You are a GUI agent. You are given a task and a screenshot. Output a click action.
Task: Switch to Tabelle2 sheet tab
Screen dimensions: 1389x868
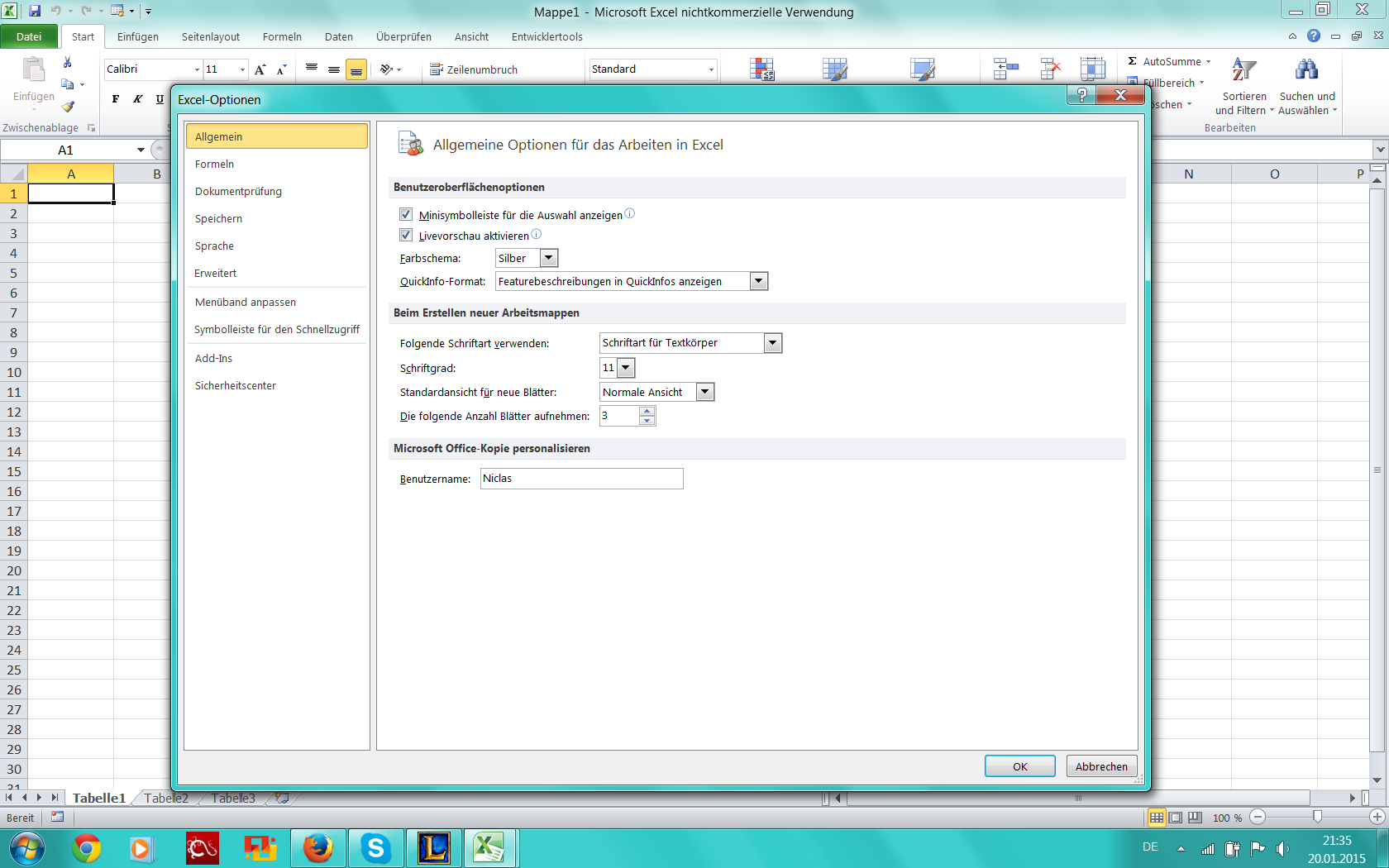click(x=166, y=798)
